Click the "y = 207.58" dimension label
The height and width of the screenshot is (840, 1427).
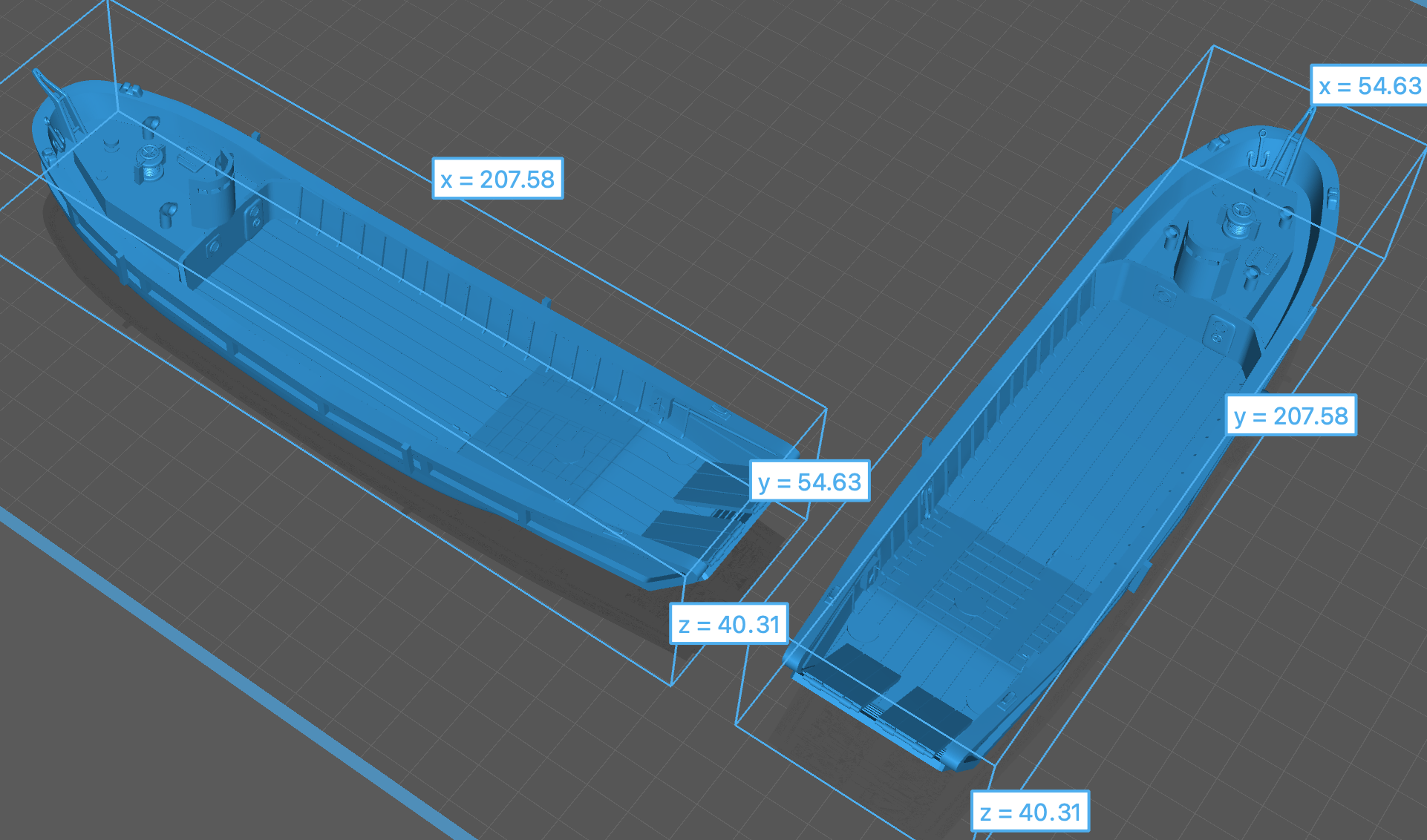pyautogui.click(x=1290, y=416)
